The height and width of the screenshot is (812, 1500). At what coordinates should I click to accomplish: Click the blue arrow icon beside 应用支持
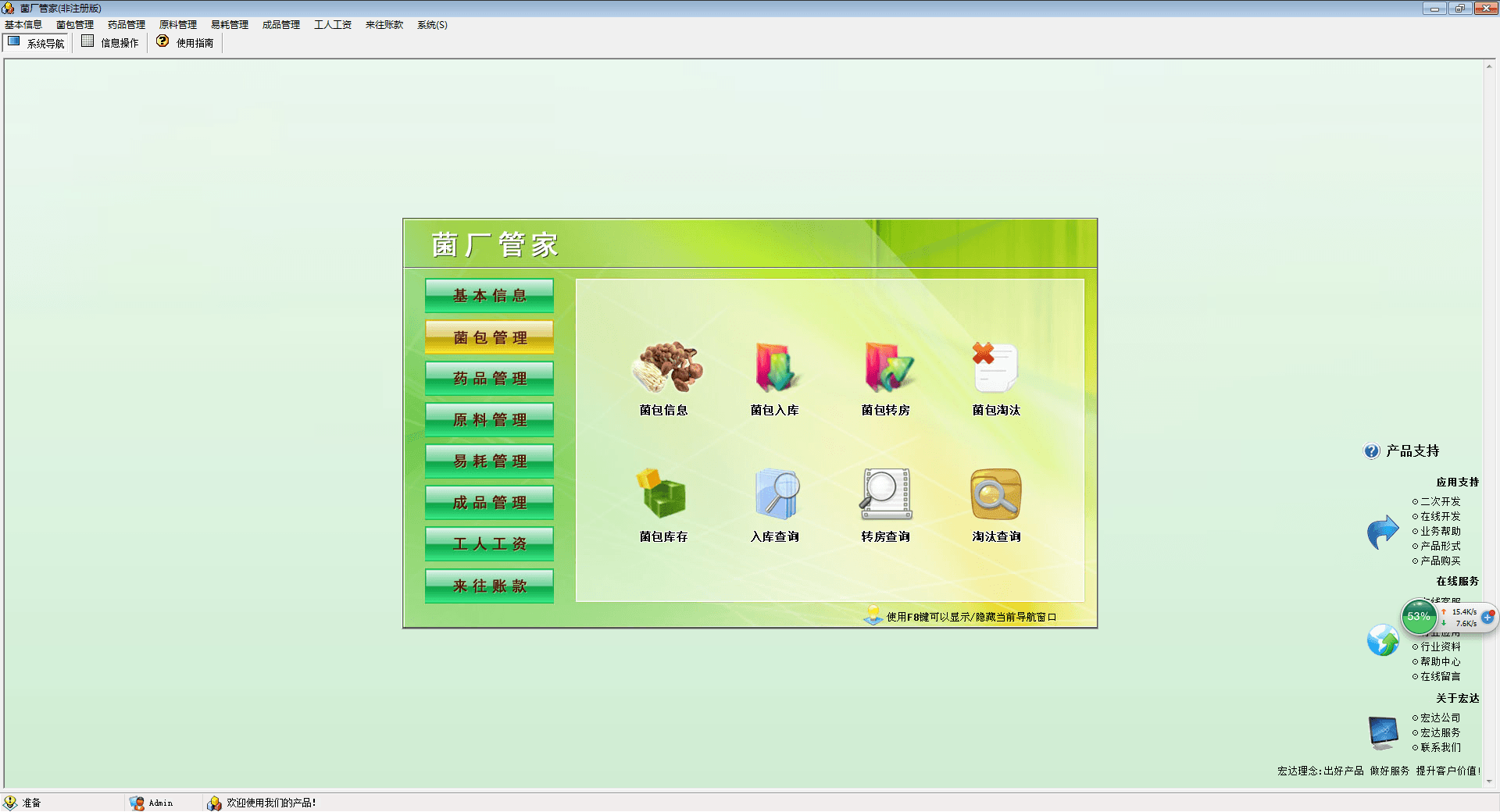[1383, 532]
